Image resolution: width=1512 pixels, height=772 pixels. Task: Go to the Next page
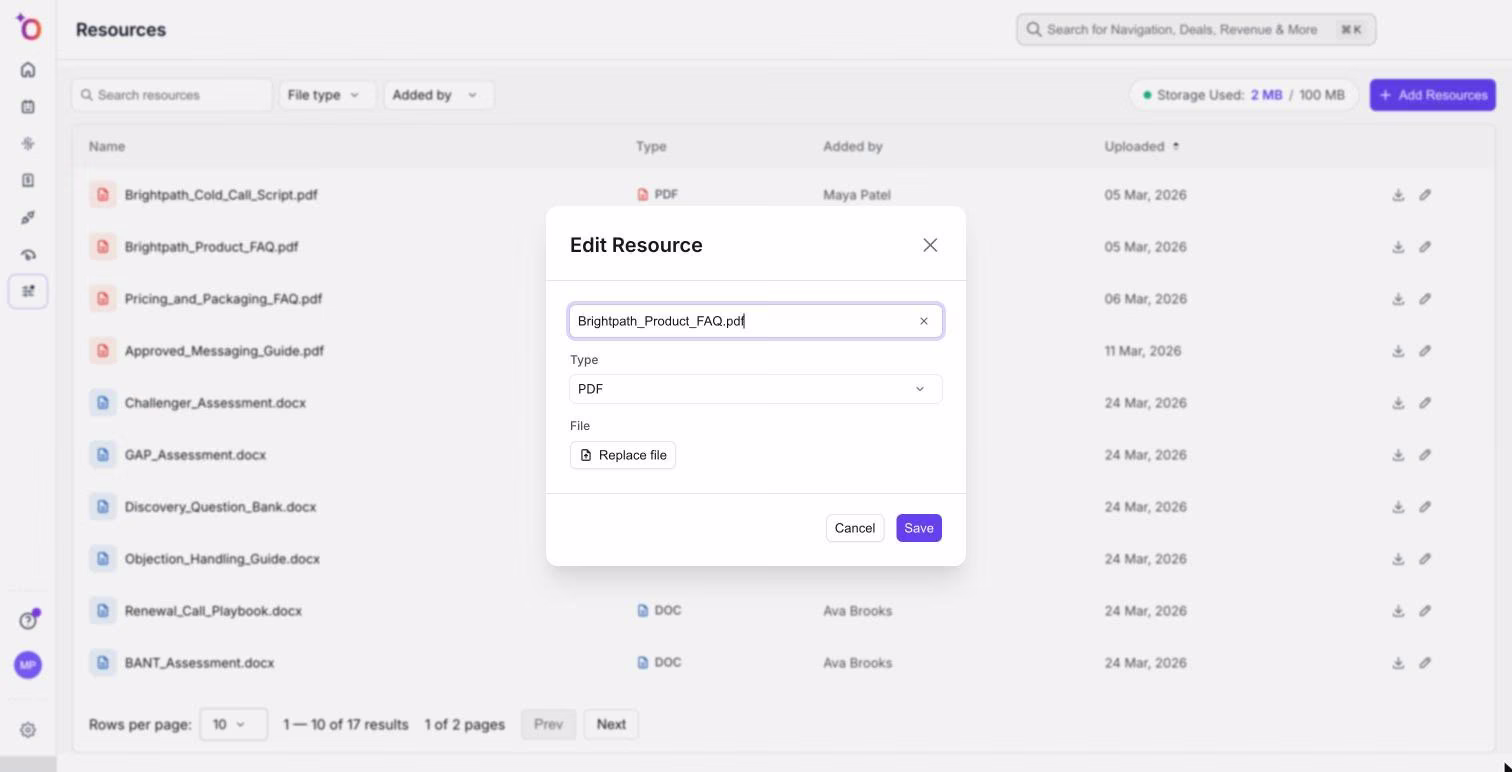pyautogui.click(x=611, y=724)
